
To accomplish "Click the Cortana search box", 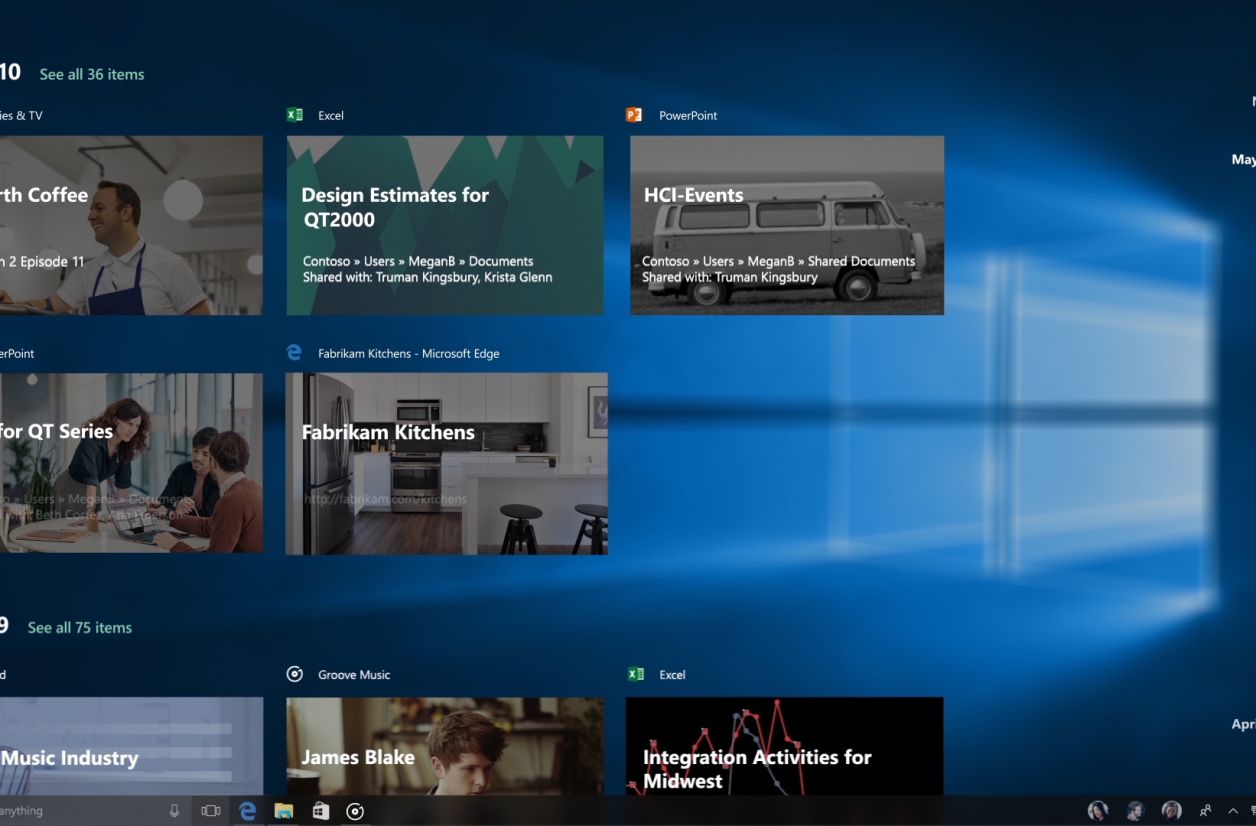I will 80,811.
